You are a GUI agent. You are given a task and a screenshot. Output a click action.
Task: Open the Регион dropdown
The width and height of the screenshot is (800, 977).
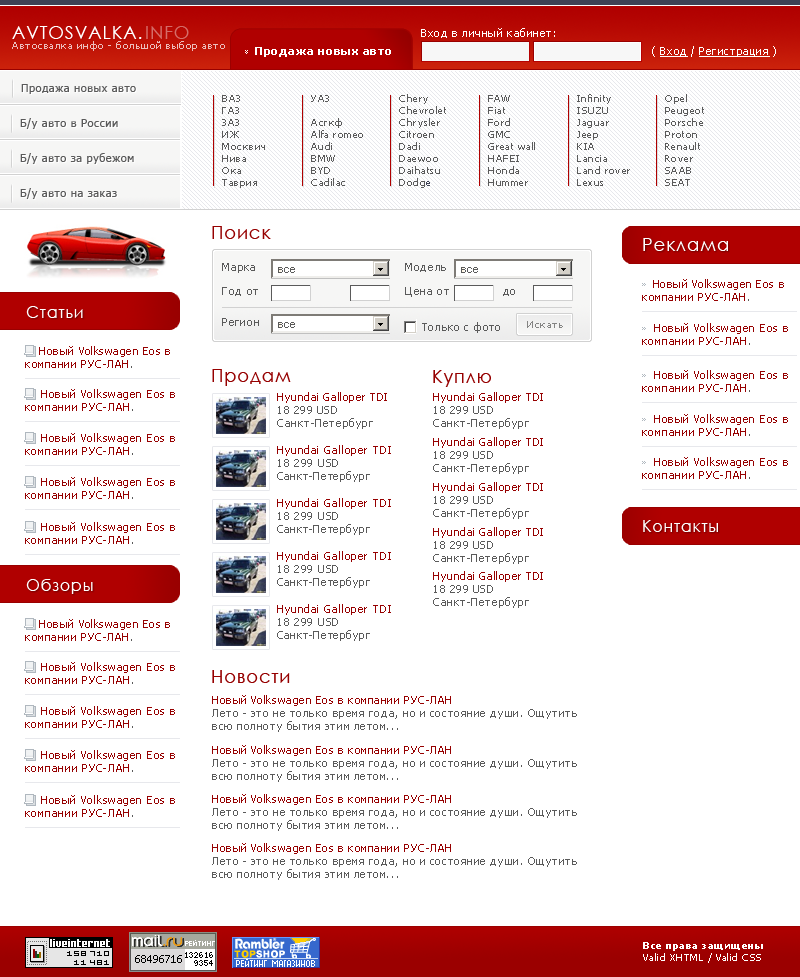click(330, 323)
